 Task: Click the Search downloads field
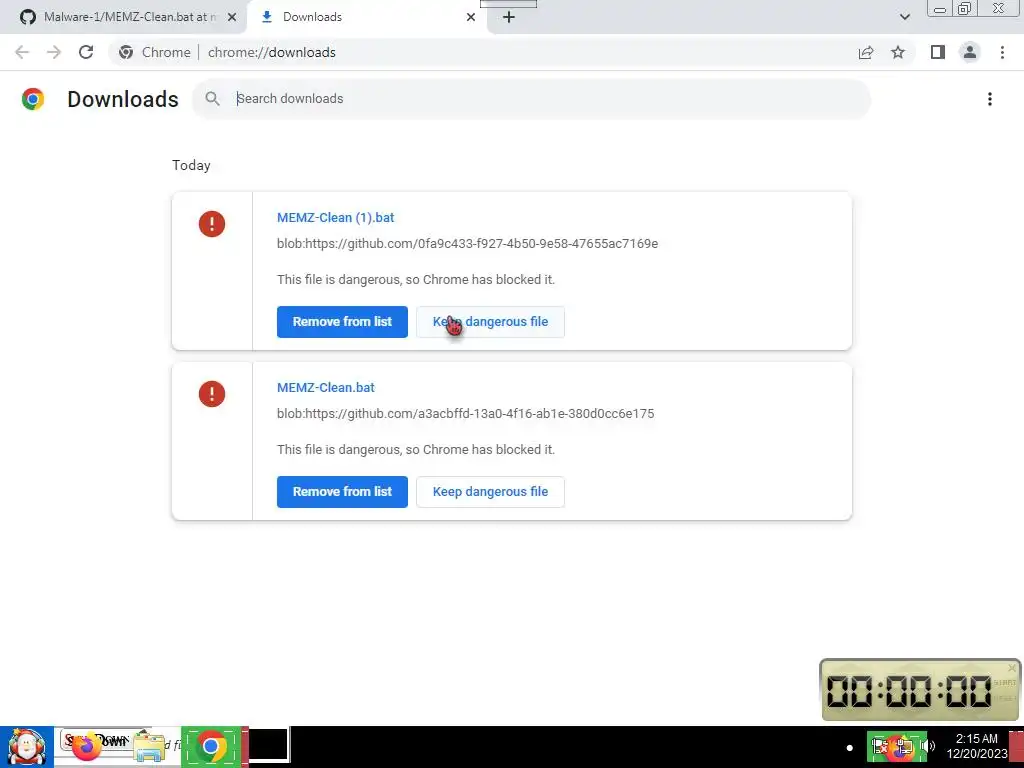pyautogui.click(x=531, y=99)
